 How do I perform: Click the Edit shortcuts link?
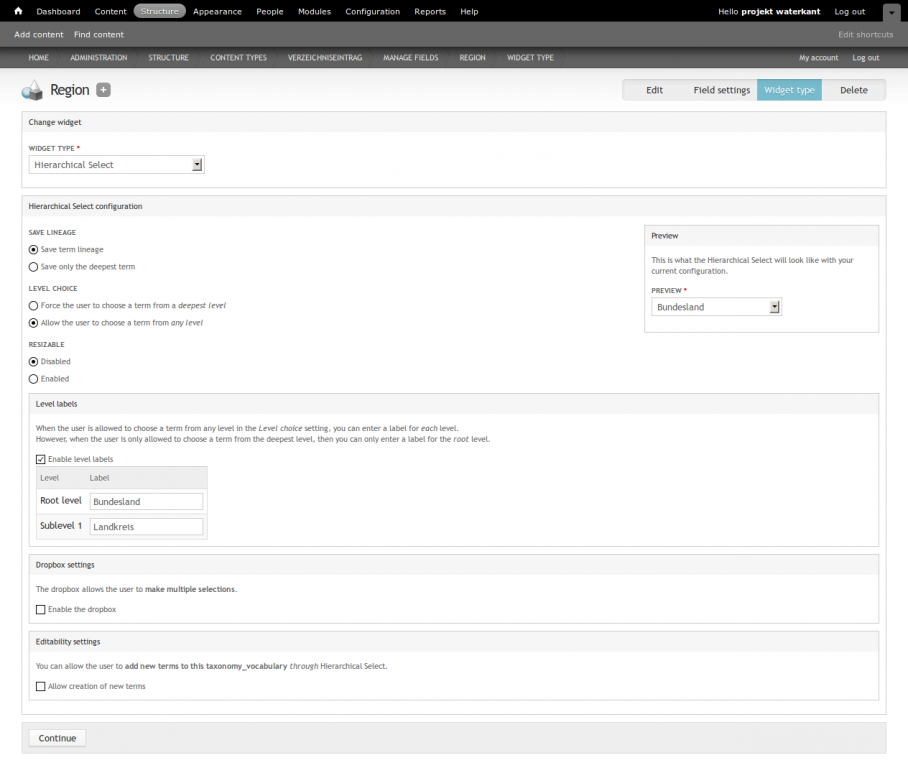click(865, 35)
